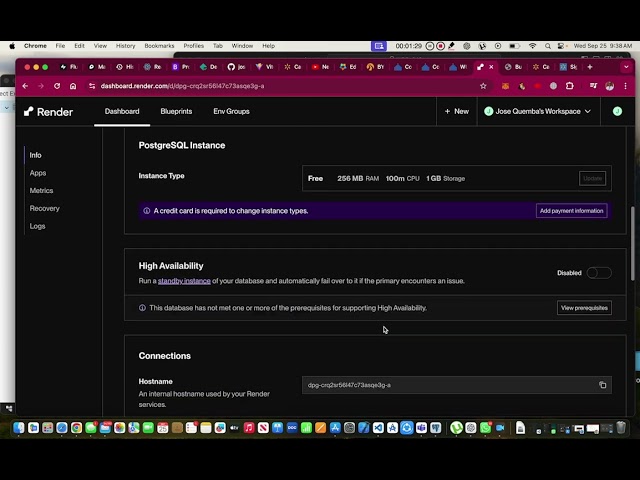Click the View prerequisites button
This screenshot has width=640, height=480.
pyautogui.click(x=584, y=308)
